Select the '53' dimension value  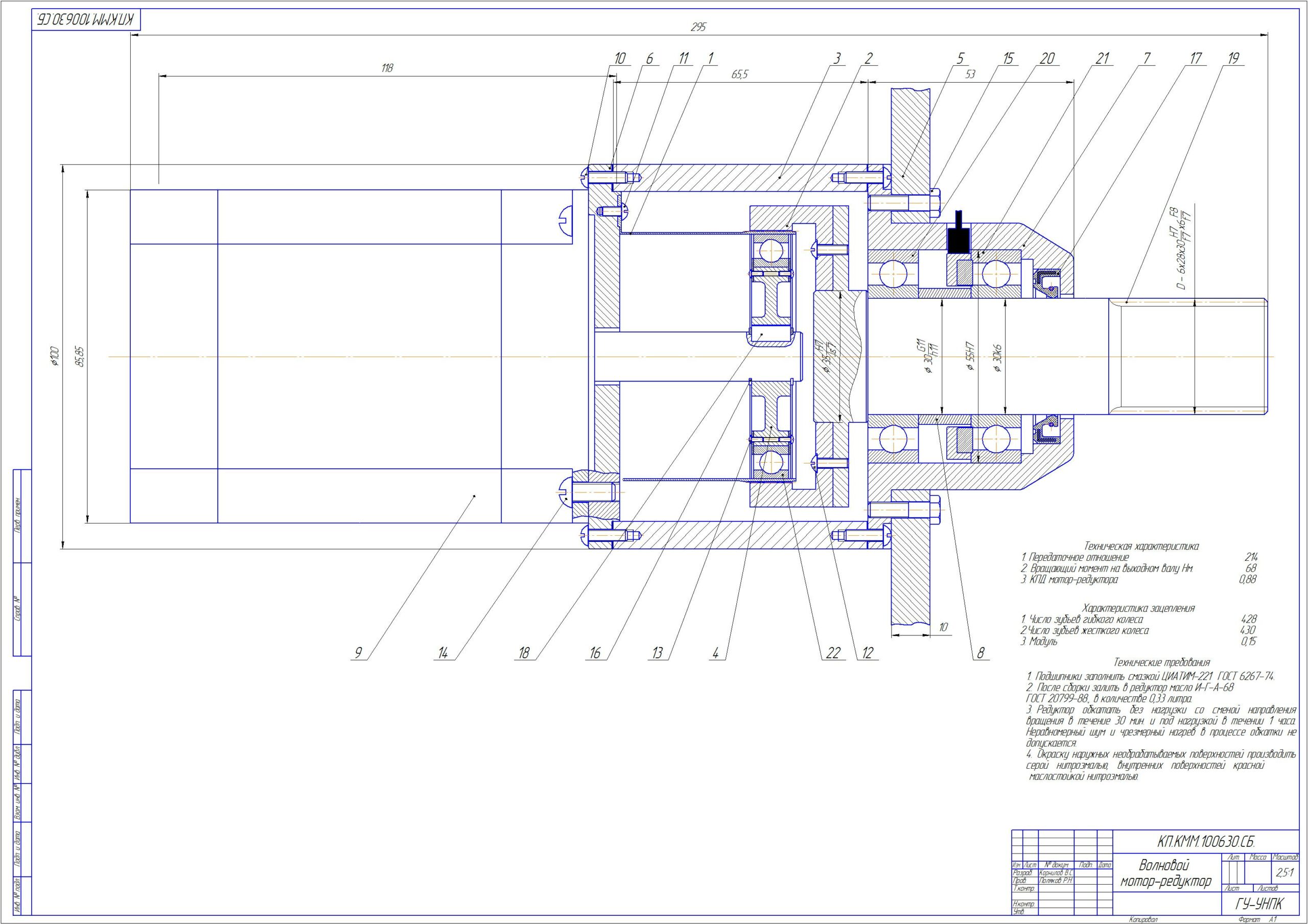tap(971, 75)
